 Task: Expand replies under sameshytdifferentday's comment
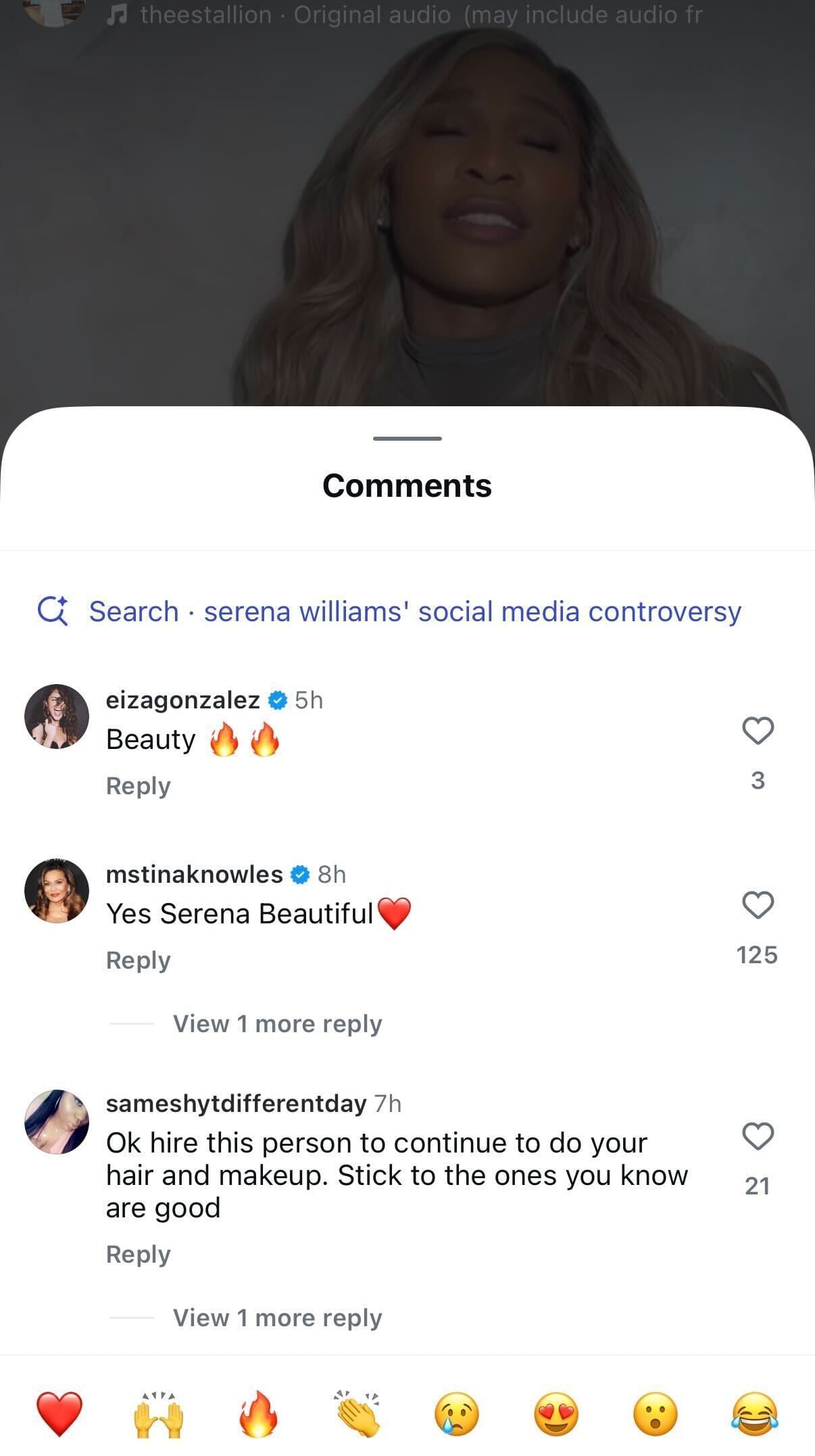pos(277,1317)
